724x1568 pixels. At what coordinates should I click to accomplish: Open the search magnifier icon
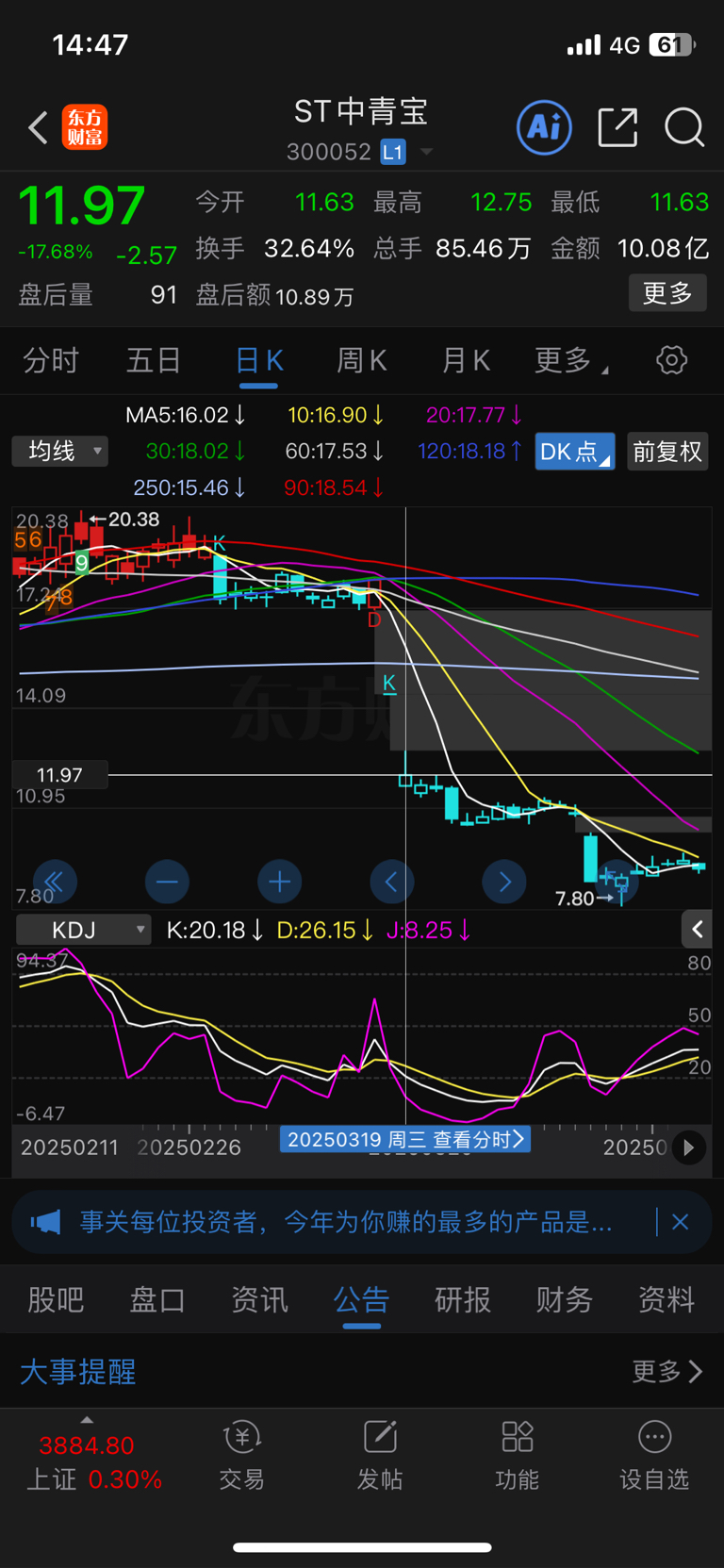684,127
